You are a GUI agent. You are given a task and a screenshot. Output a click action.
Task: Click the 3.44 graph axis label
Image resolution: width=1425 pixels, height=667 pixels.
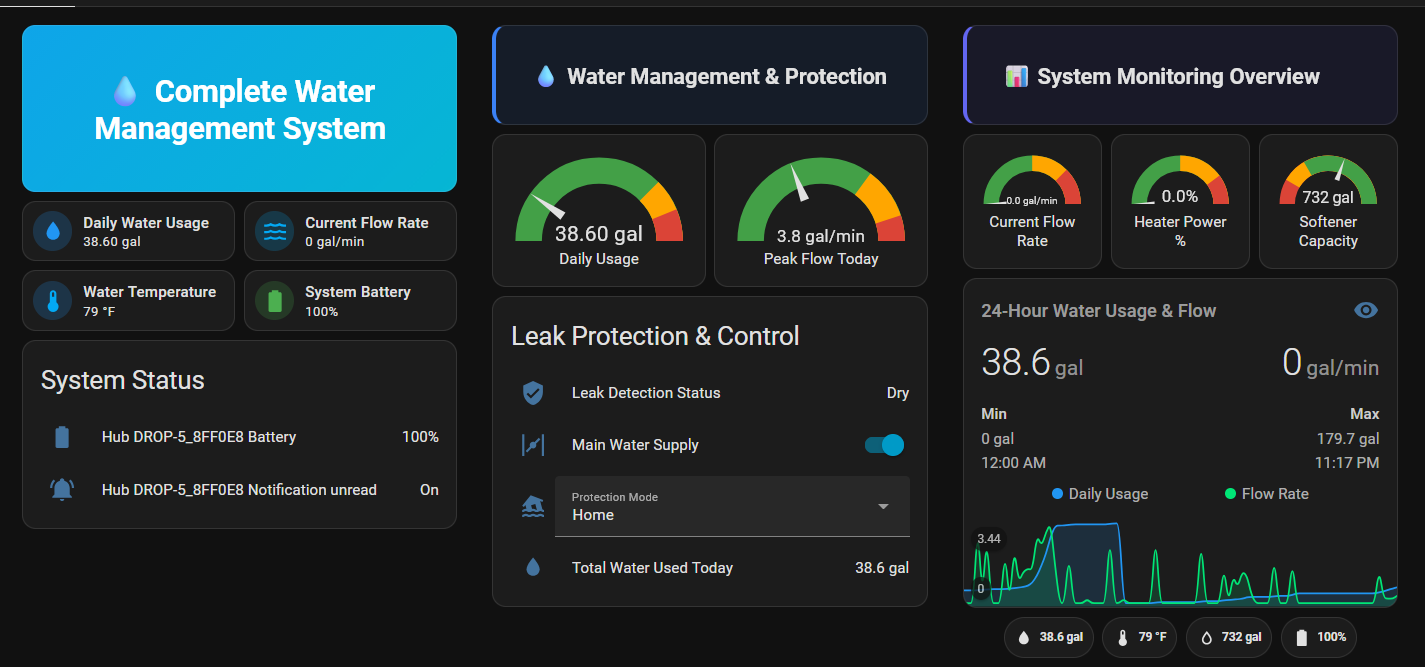pyautogui.click(x=988, y=539)
